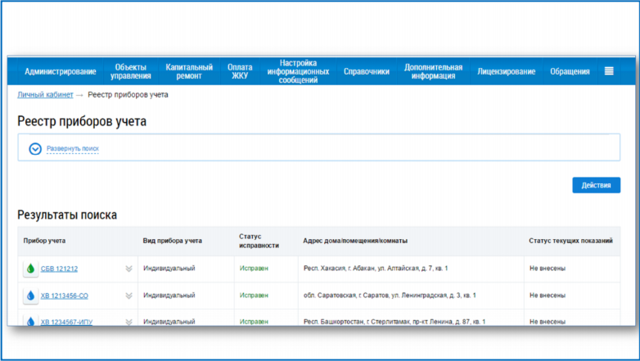Click the Статус текущих показаний column header
Screen dimensions: 640x361
point(571,241)
